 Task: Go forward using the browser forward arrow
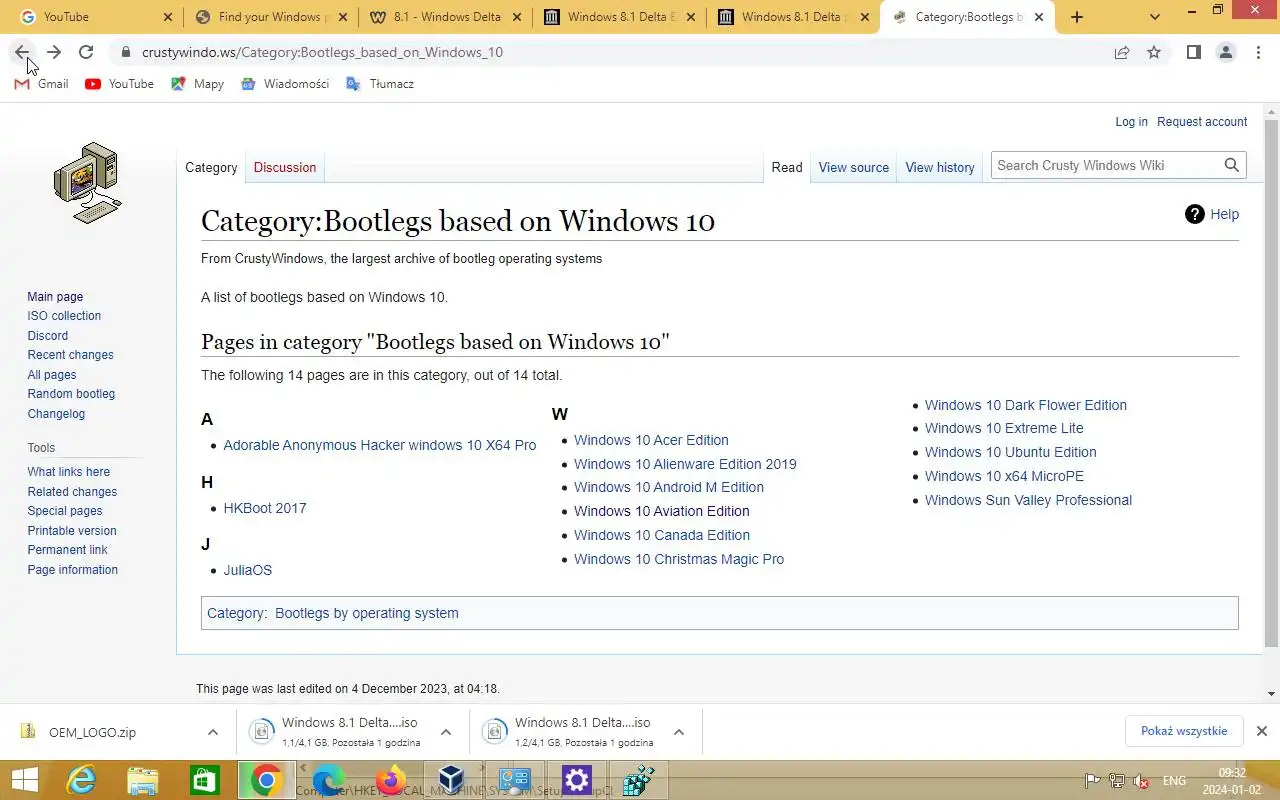[54, 52]
